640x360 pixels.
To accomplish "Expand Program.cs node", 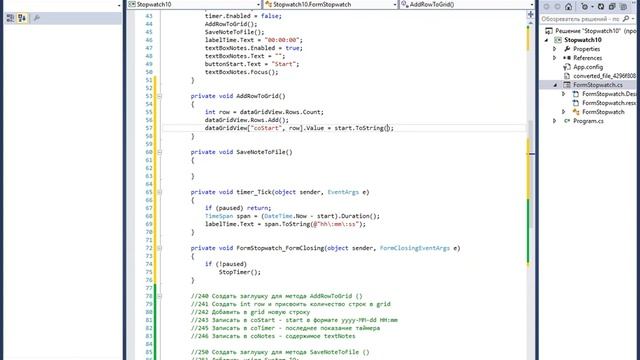I will [554, 121].
